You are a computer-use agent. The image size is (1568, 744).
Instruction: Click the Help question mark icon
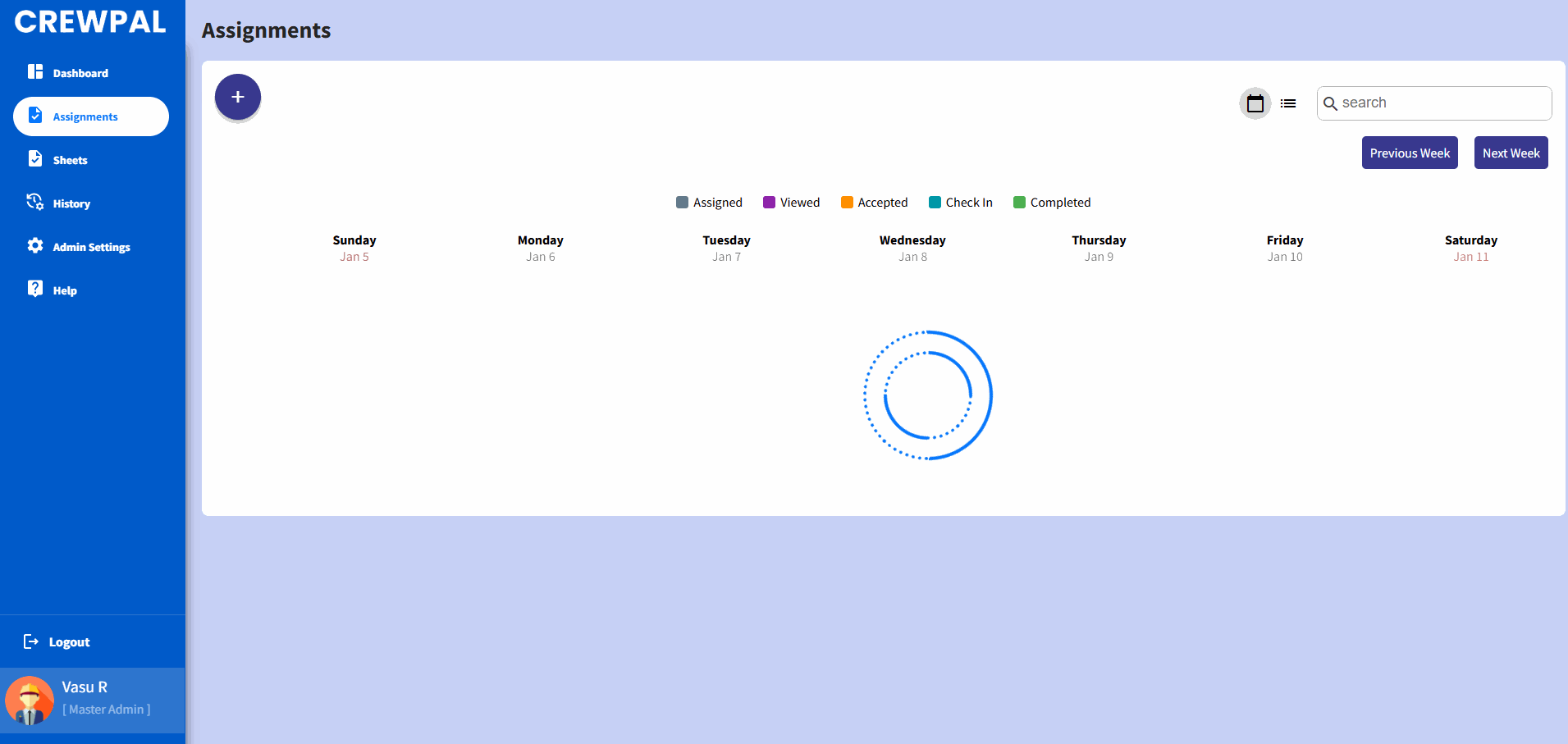click(x=35, y=289)
